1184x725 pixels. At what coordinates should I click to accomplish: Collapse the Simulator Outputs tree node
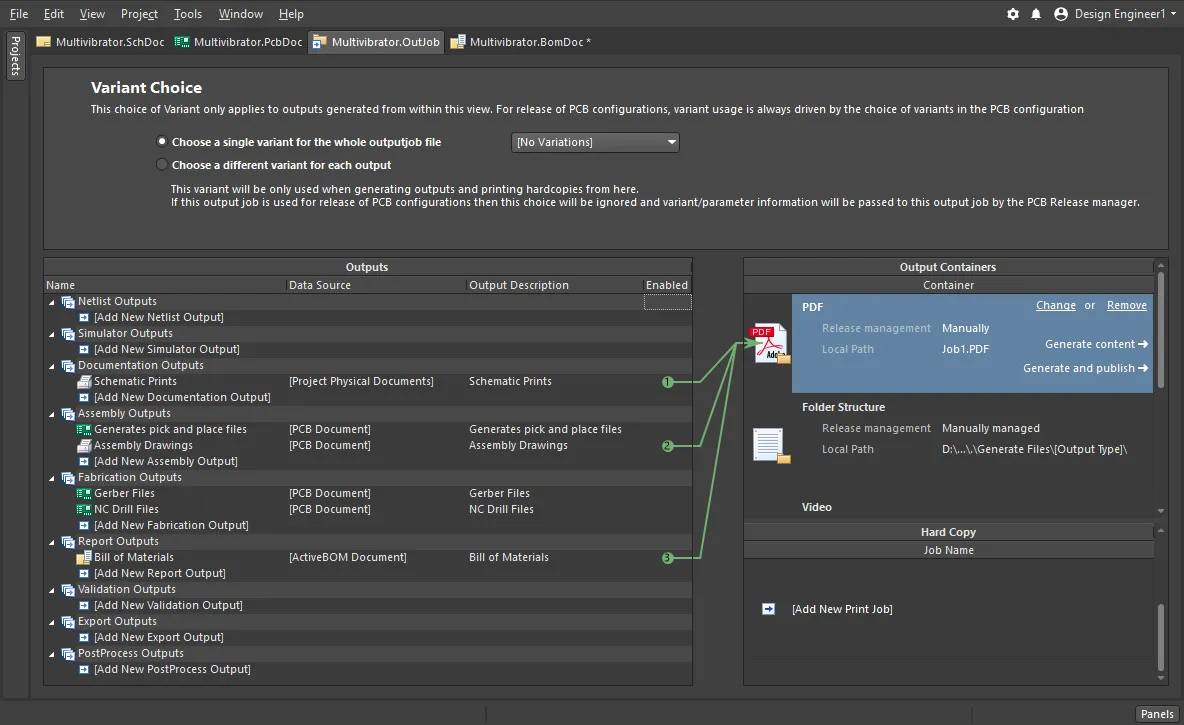click(51, 334)
